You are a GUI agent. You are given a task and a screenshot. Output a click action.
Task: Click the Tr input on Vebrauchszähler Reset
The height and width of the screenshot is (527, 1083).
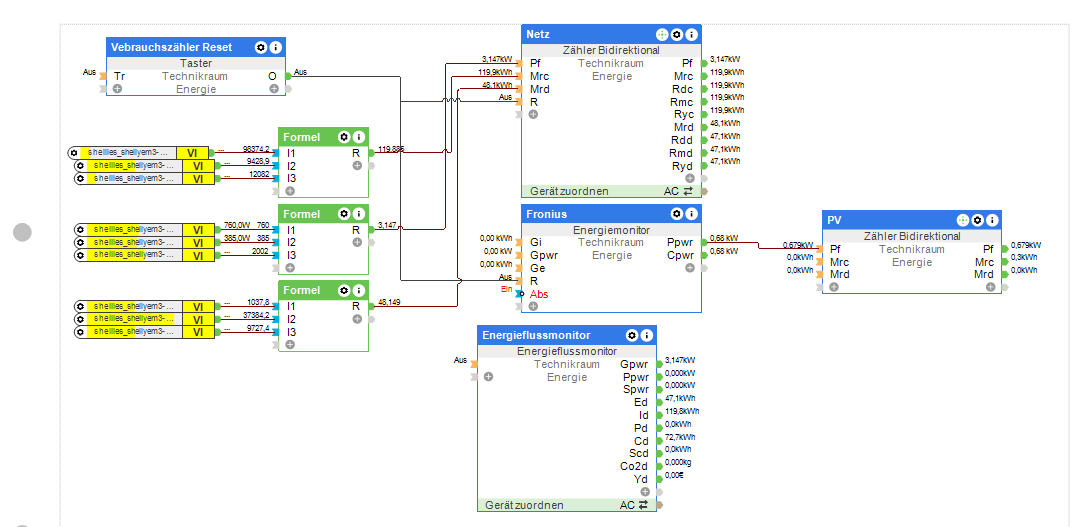119,76
